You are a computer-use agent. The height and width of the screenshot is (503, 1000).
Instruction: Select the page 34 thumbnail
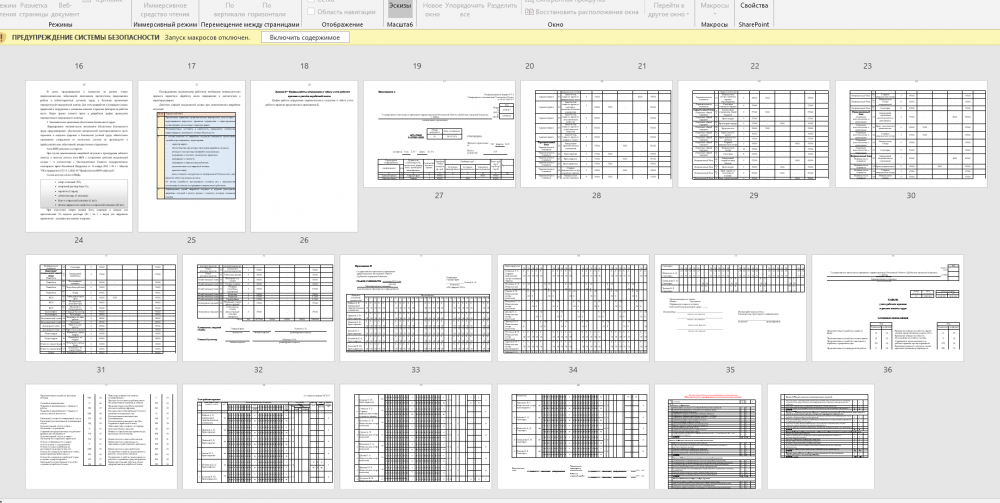(x=573, y=308)
